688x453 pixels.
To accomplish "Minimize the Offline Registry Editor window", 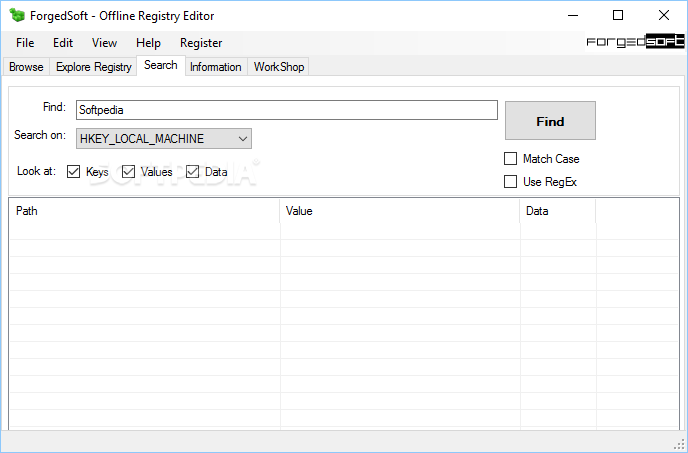I will [x=573, y=15].
